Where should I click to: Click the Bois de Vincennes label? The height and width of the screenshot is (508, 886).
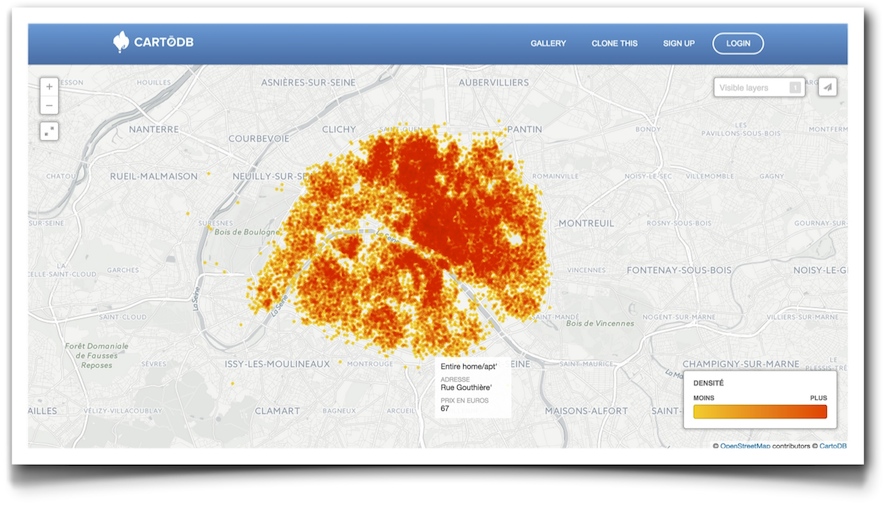point(600,323)
